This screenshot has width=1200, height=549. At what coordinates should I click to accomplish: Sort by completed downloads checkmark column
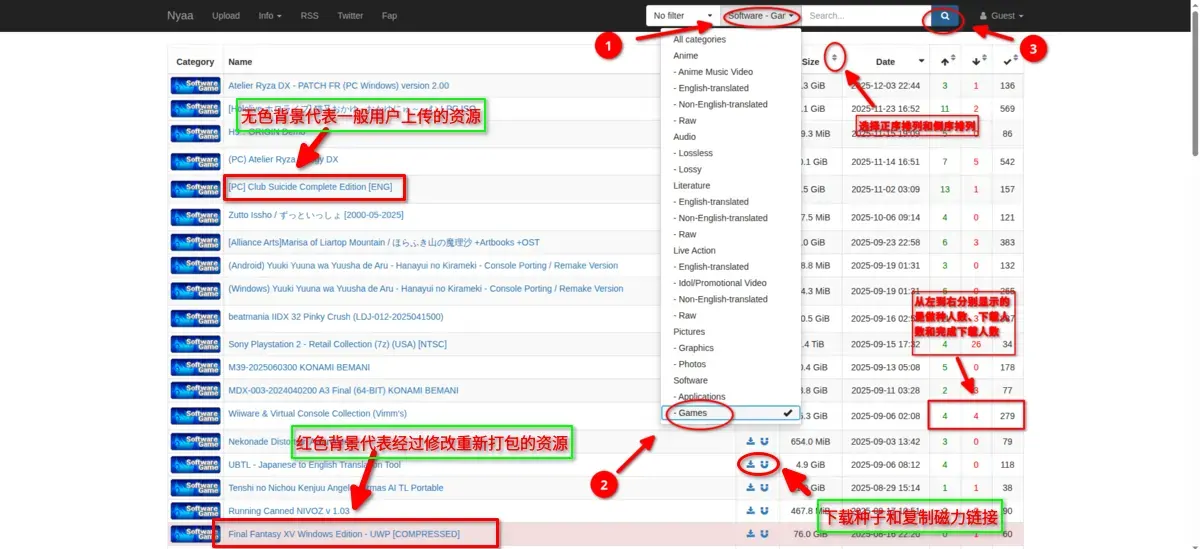pos(1008,62)
